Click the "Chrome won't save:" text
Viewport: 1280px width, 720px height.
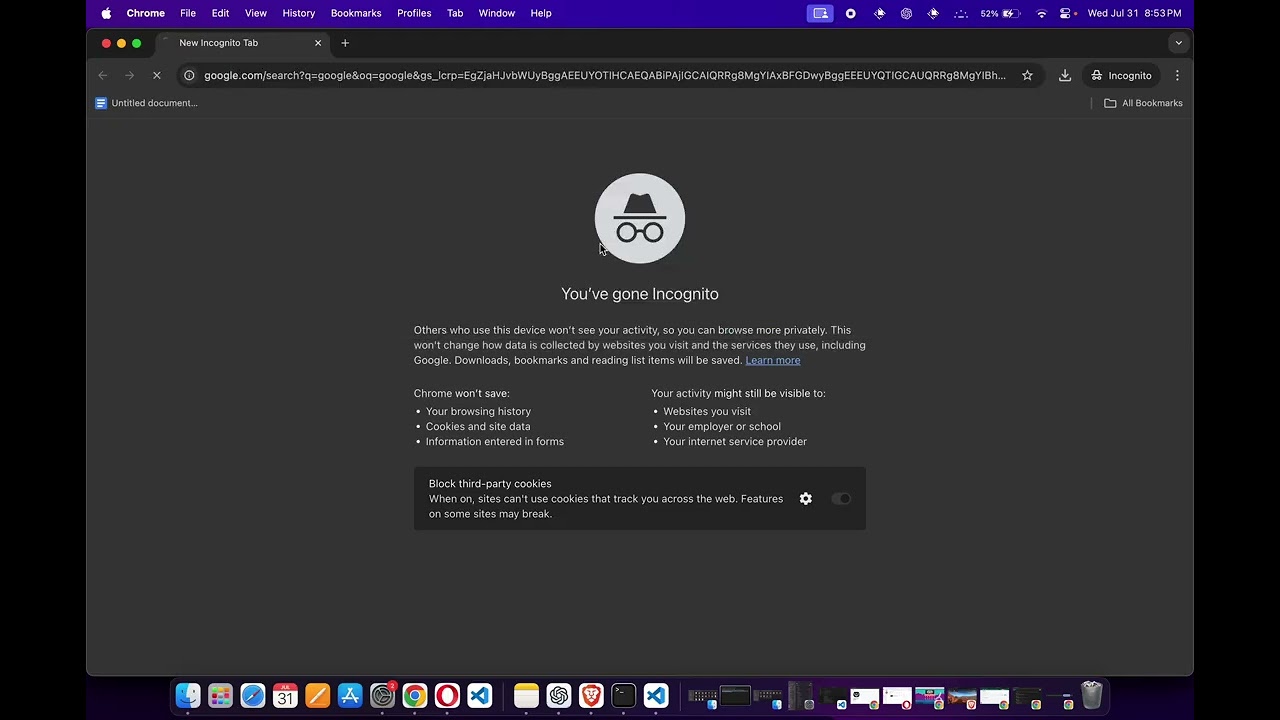click(462, 393)
